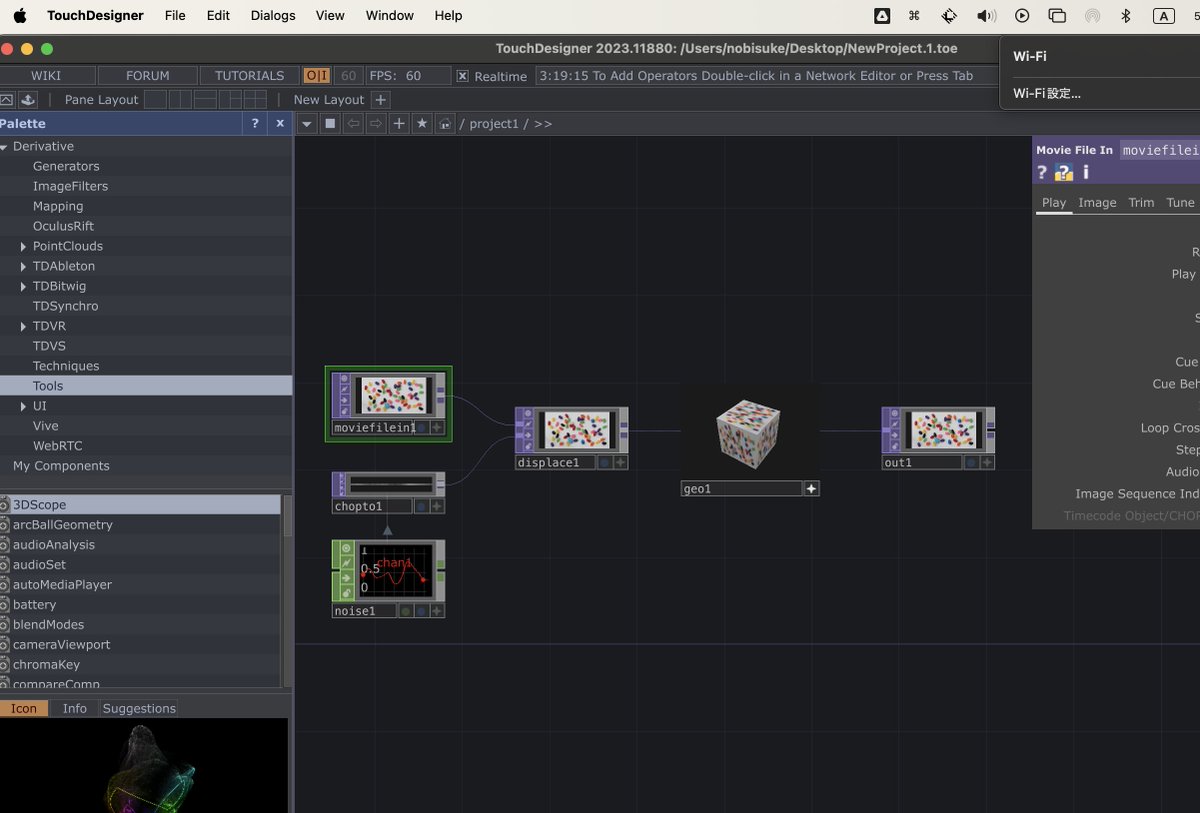The height and width of the screenshot is (813, 1200).
Task: Click the square pane-type icon in the network bar
Action: coord(330,123)
